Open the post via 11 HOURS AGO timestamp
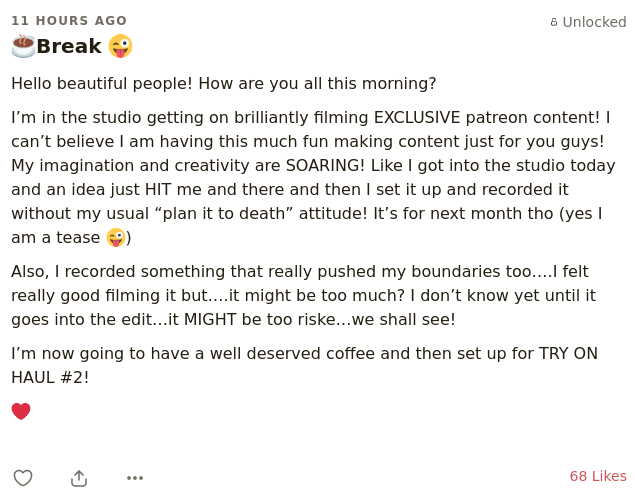Viewport: 635px width, 494px height. [69, 20]
